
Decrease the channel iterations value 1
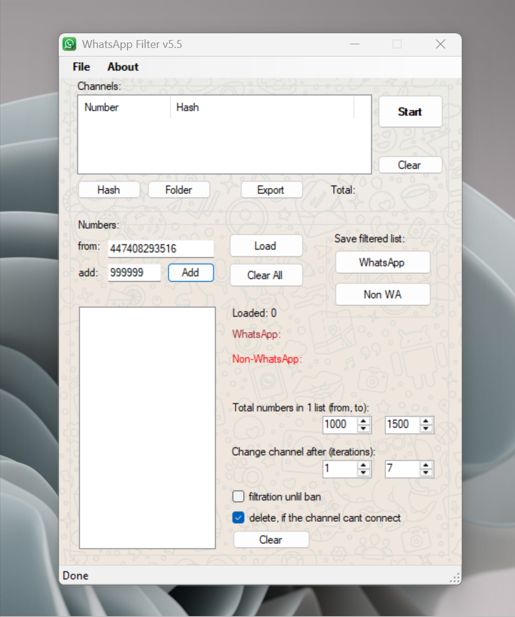coord(364,473)
